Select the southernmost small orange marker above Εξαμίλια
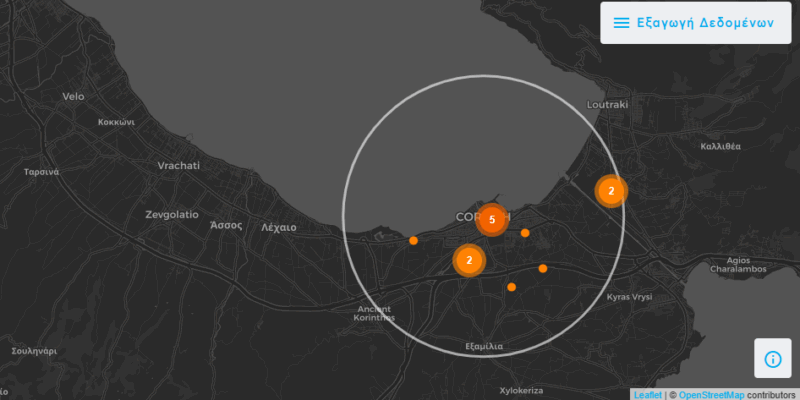 pyautogui.click(x=511, y=287)
